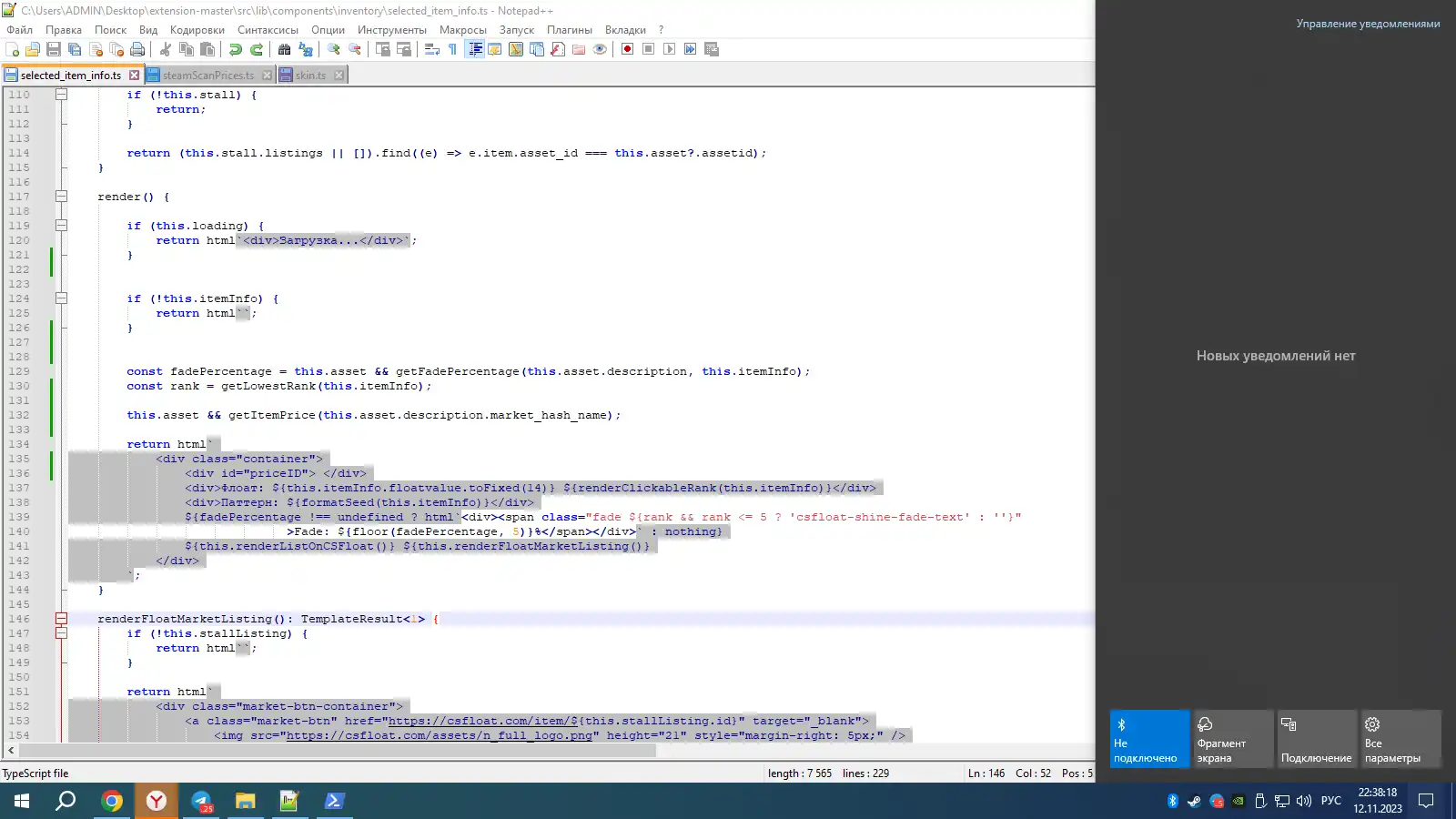Click Управление уведомлениями link
1456x819 pixels.
click(1368, 24)
